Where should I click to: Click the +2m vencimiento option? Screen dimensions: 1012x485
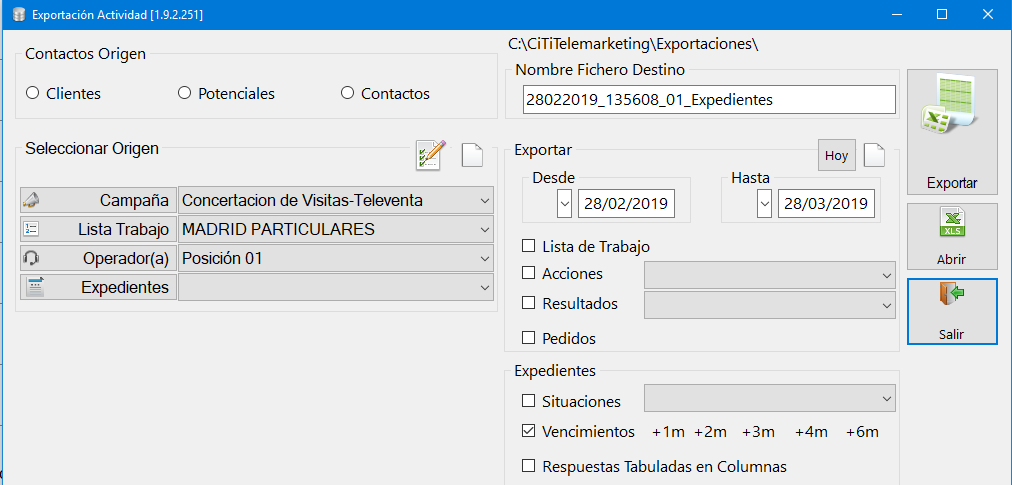(711, 432)
